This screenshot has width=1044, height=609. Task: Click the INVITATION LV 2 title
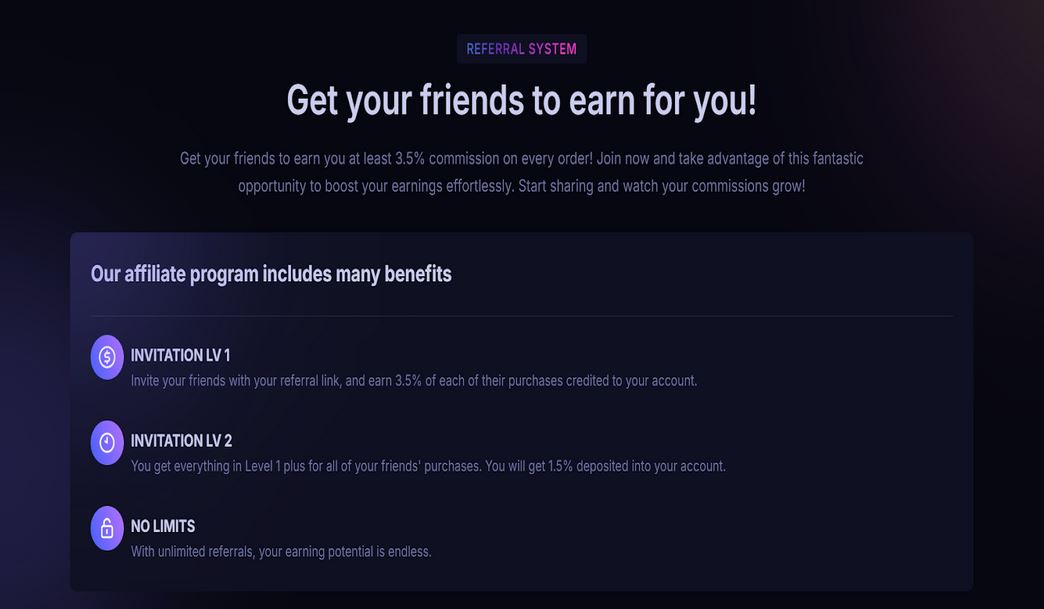point(181,441)
